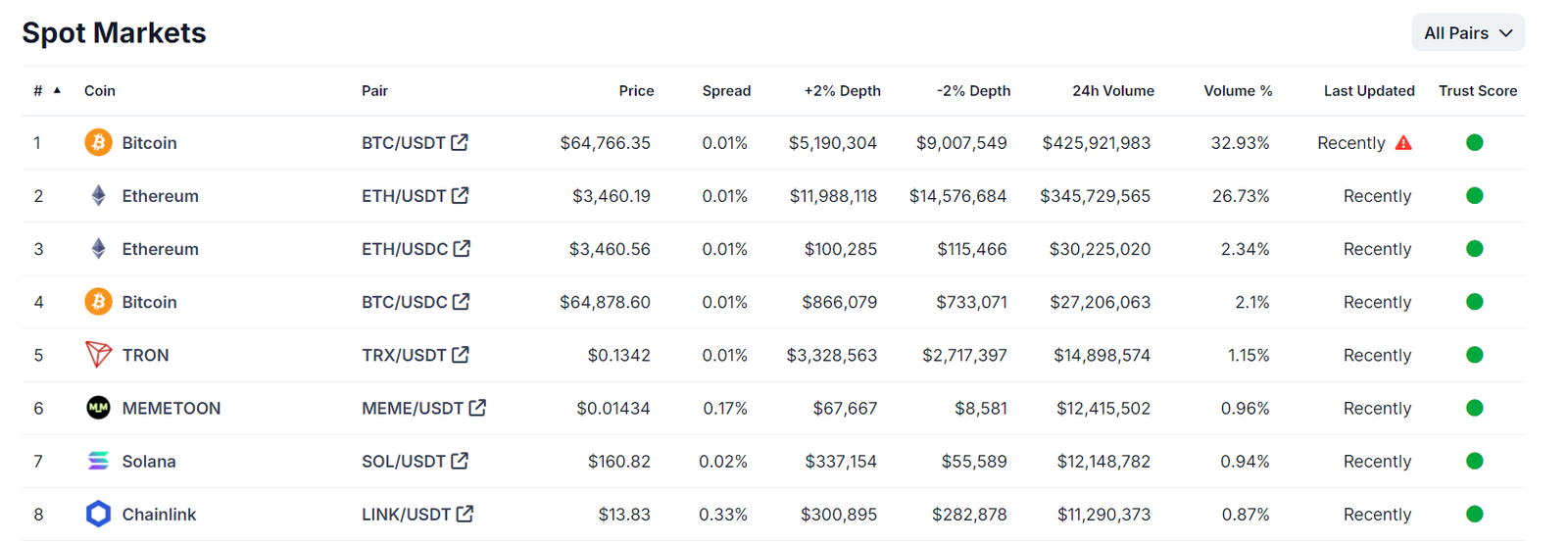Click the MEMETOON logo icon
This screenshot has width=1568, height=545.
tap(98, 408)
